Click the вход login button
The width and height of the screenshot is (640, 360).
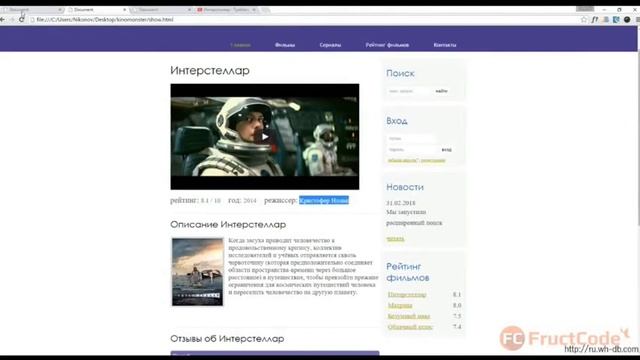click(x=447, y=150)
